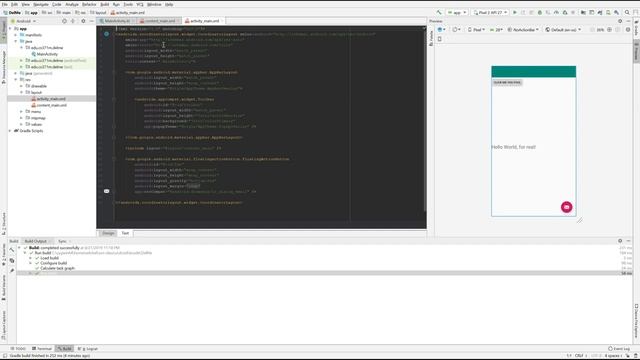Expand Gradle Scripts node

point(10,131)
